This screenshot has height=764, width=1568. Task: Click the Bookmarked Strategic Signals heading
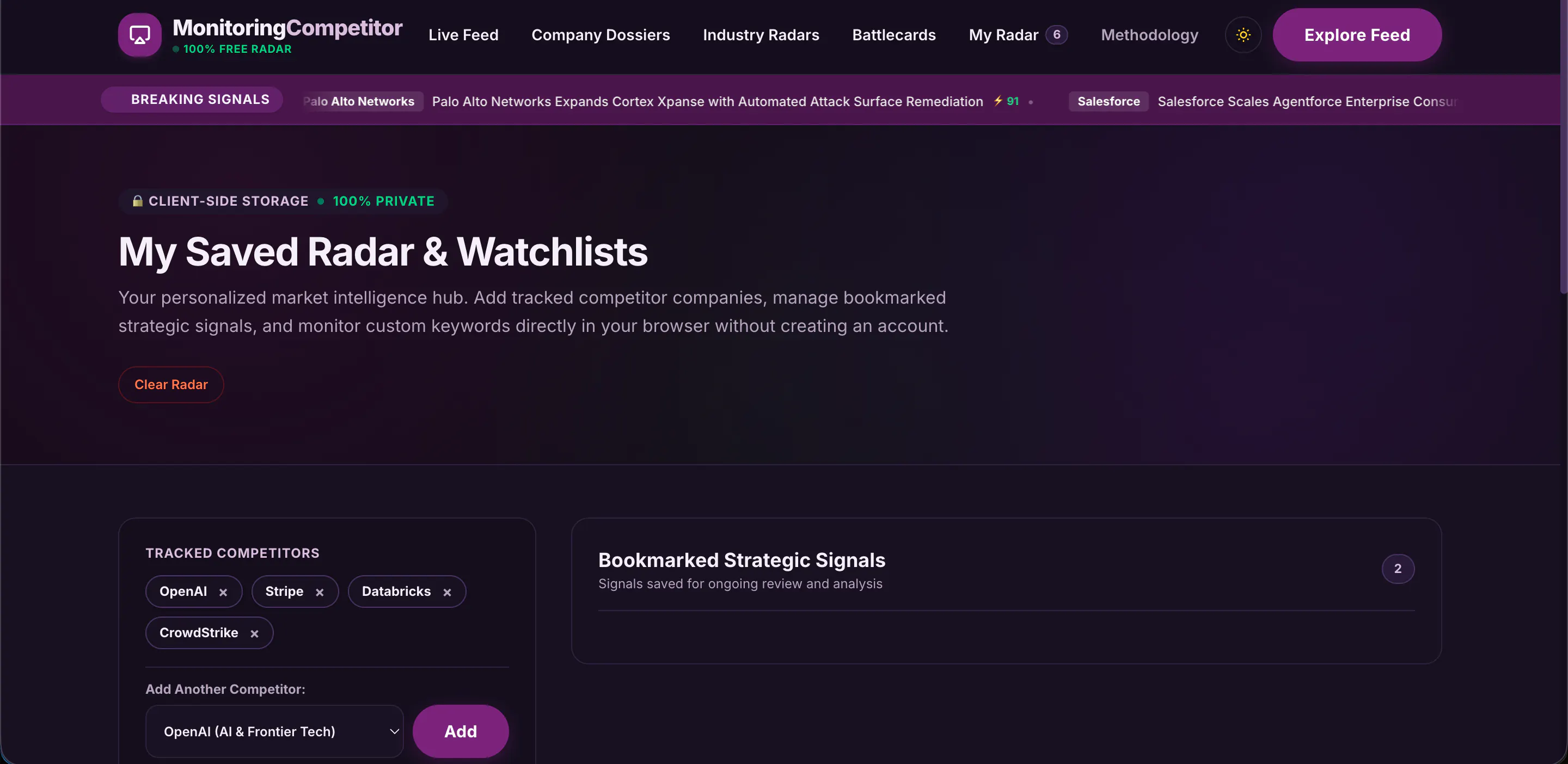(x=742, y=559)
